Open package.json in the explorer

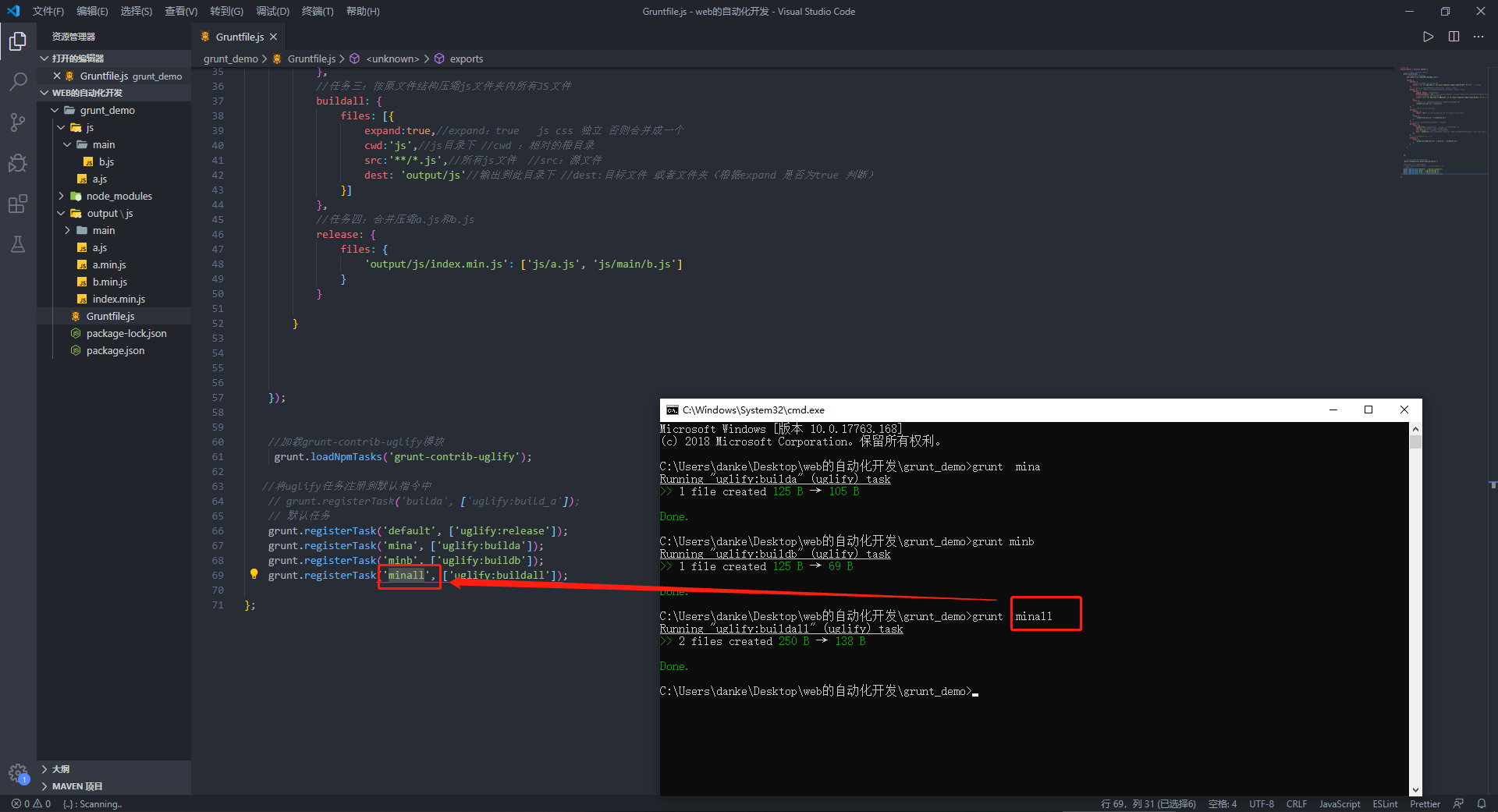tap(114, 350)
